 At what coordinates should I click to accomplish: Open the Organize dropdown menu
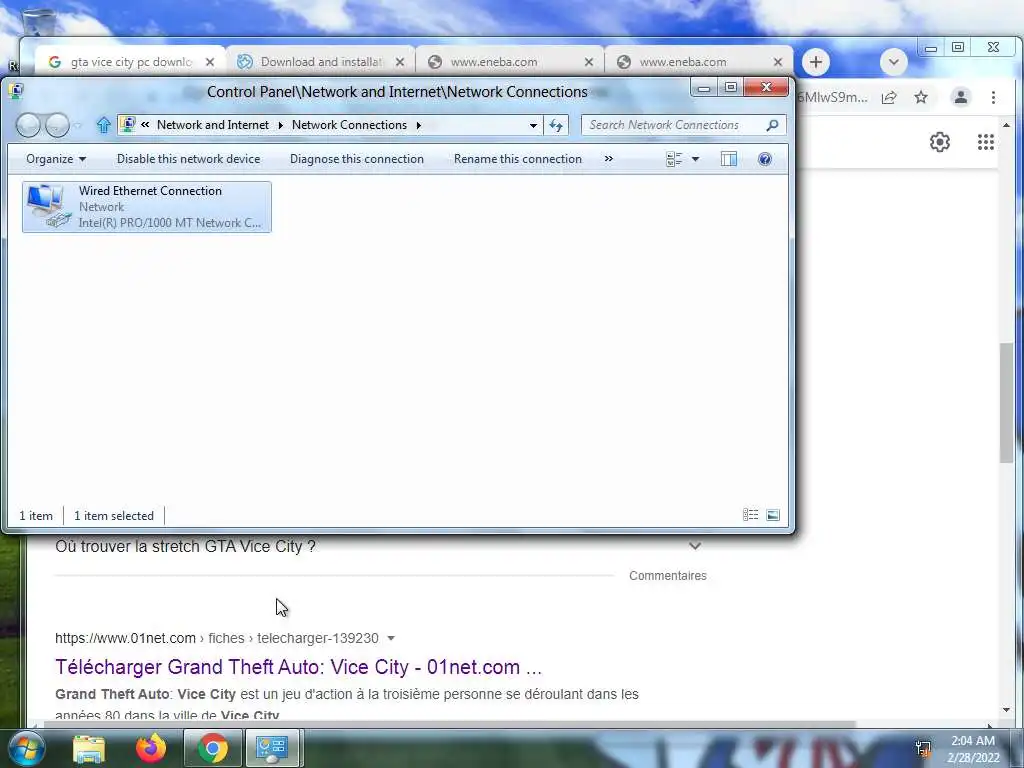click(56, 159)
